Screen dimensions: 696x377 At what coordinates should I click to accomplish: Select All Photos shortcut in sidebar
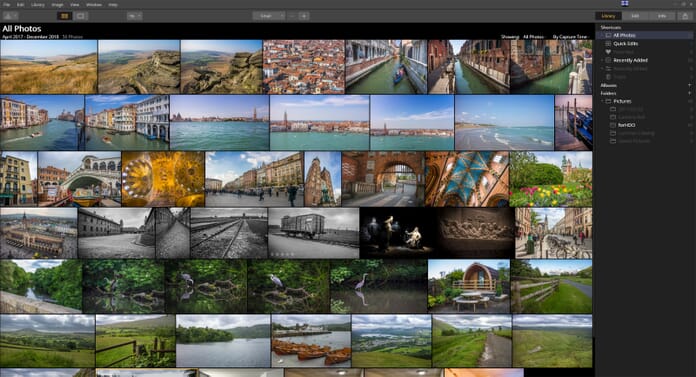pos(644,35)
